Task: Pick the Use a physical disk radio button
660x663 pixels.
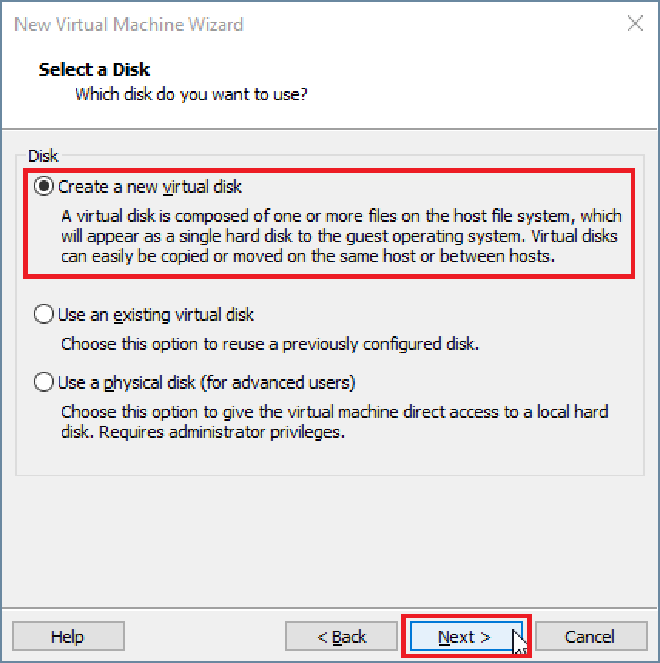Action: pyautogui.click(x=44, y=383)
